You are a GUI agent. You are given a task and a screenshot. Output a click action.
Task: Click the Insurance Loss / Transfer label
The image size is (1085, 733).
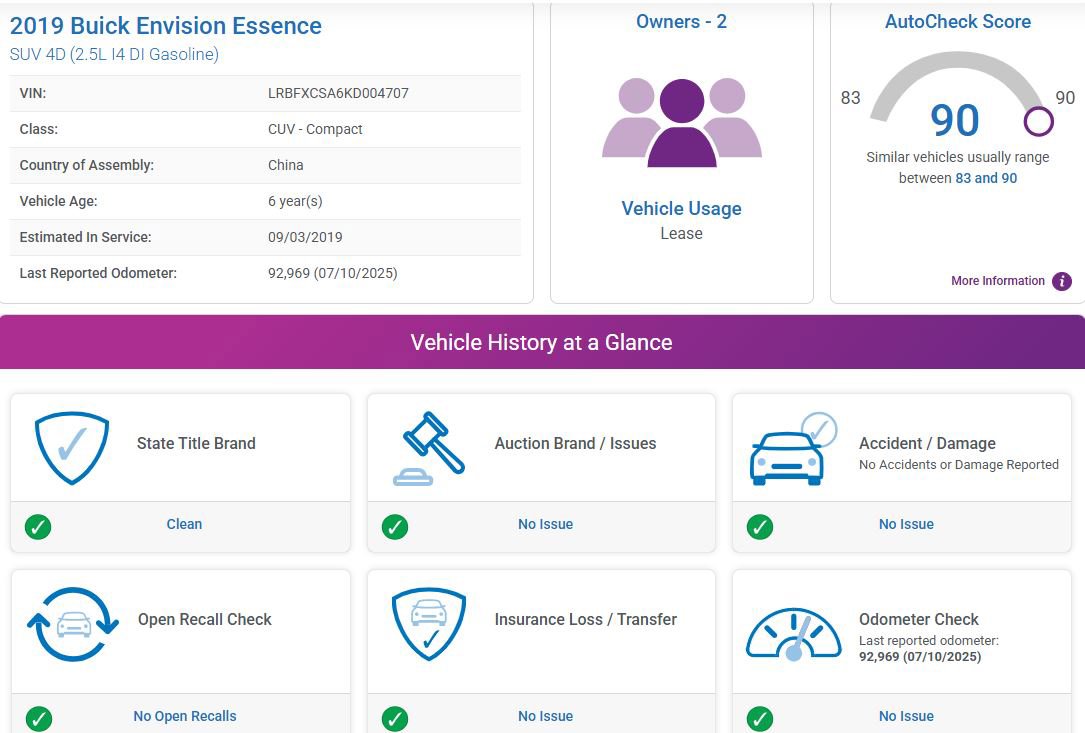pos(586,619)
